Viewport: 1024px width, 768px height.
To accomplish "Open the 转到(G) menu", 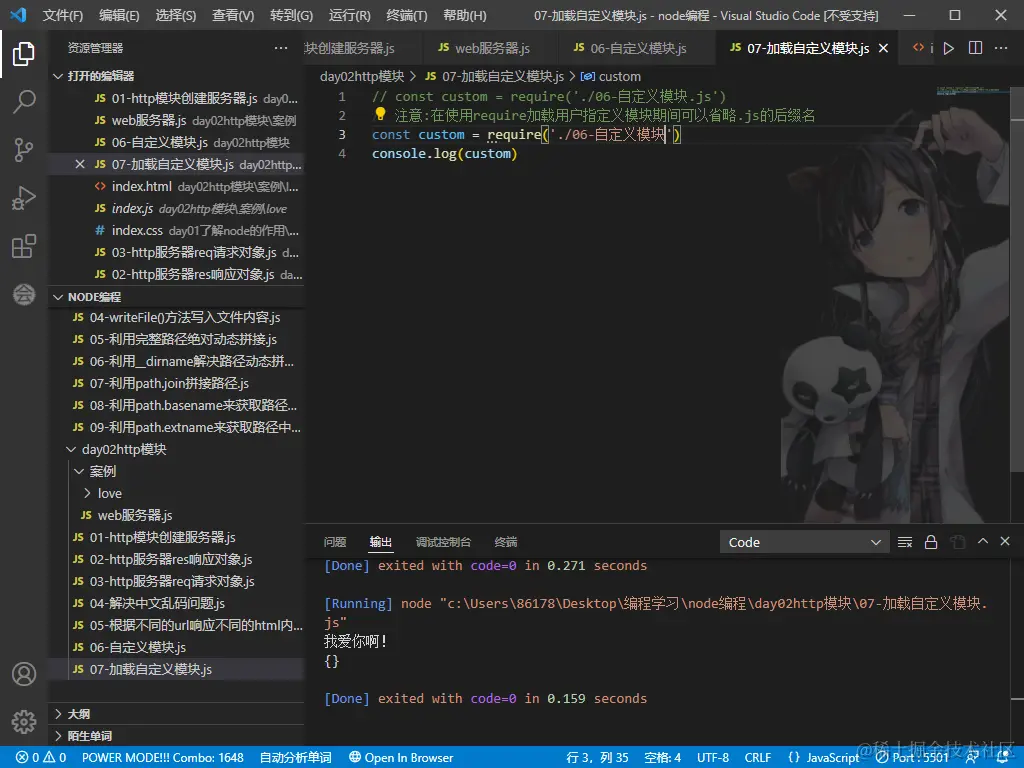I will pyautogui.click(x=291, y=15).
